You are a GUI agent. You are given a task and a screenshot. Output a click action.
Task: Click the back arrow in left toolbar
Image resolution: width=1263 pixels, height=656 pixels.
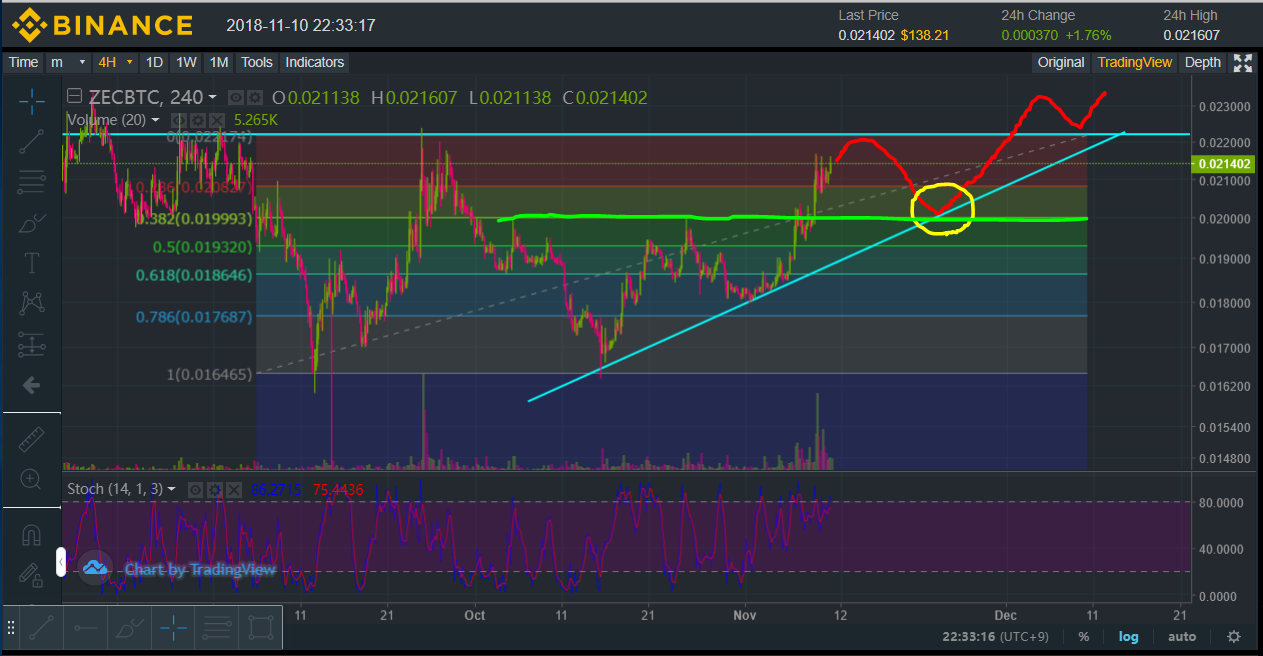[31, 385]
